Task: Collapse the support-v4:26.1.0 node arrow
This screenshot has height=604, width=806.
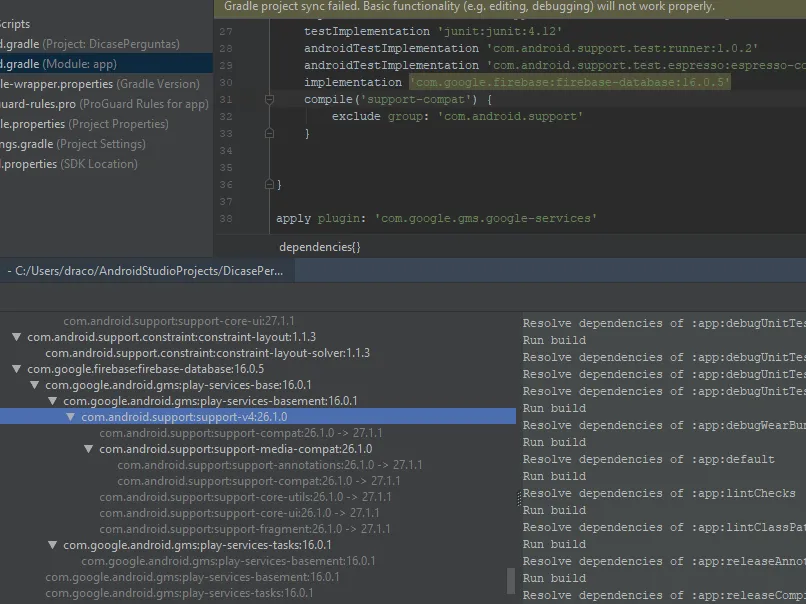Action: tap(70, 417)
